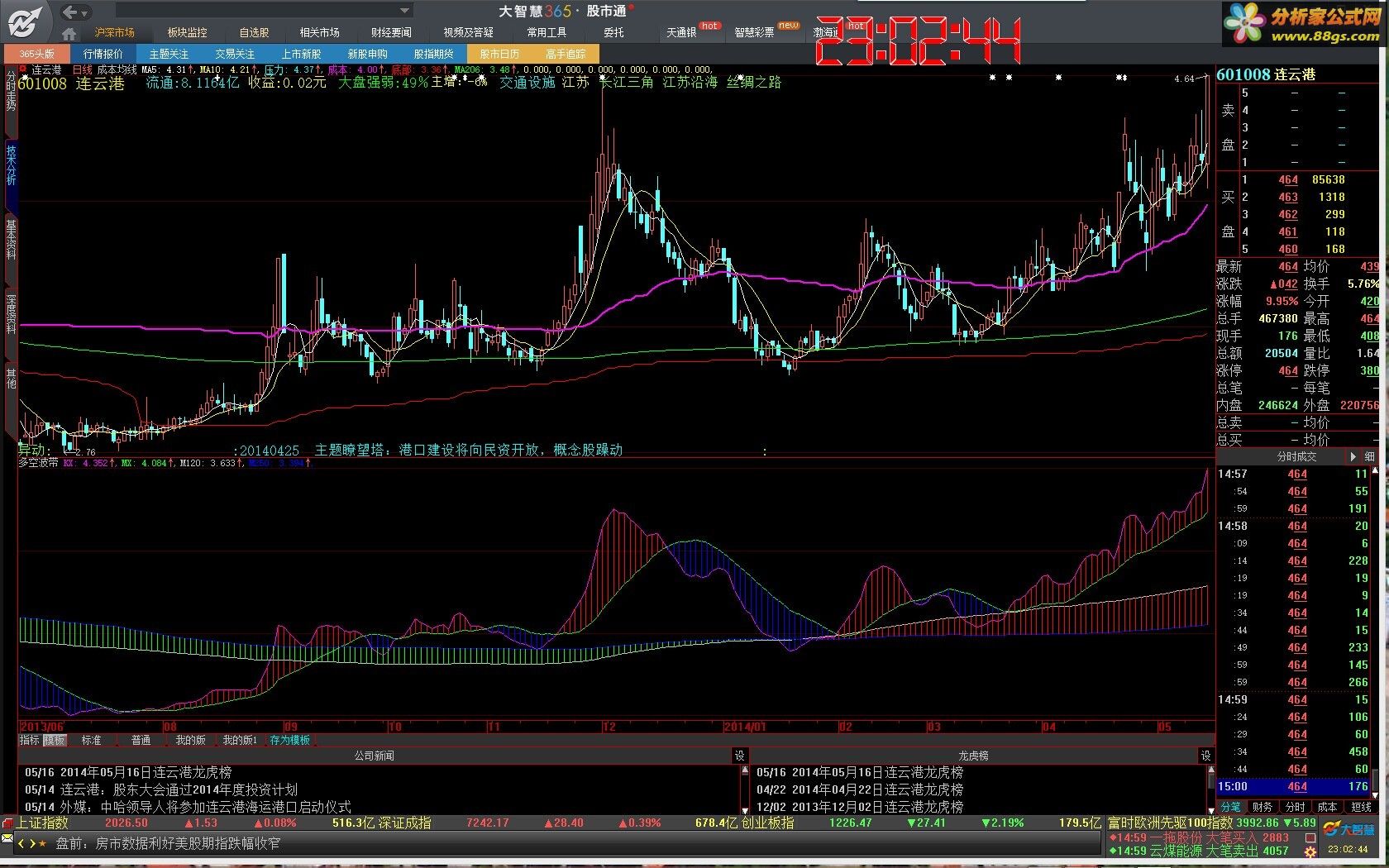The height and width of the screenshot is (868, 1389).
Task: Select 财务 bottom tab
Action: 1263,807
